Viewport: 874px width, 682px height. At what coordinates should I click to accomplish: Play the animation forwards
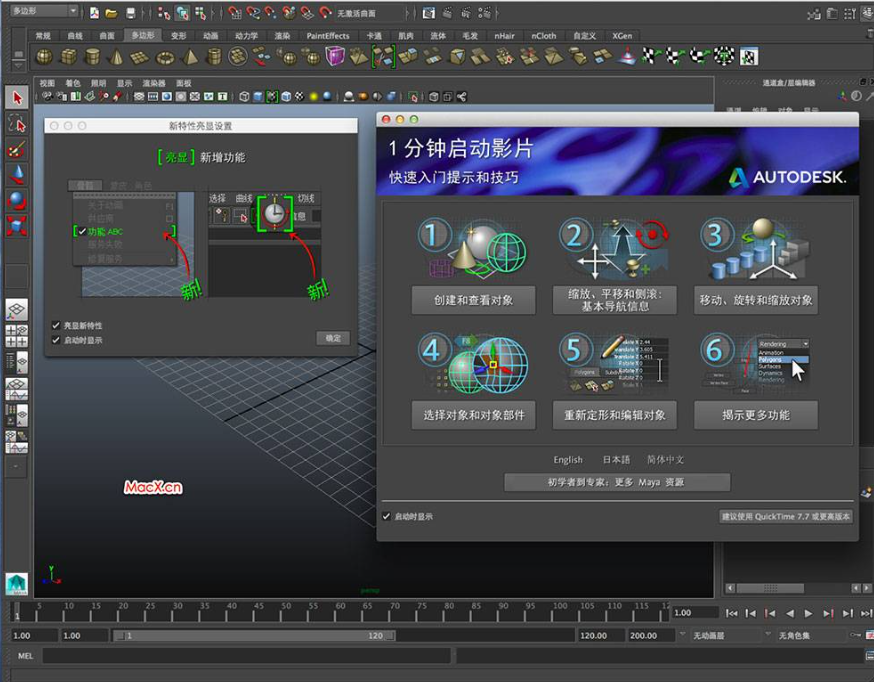[x=808, y=613]
